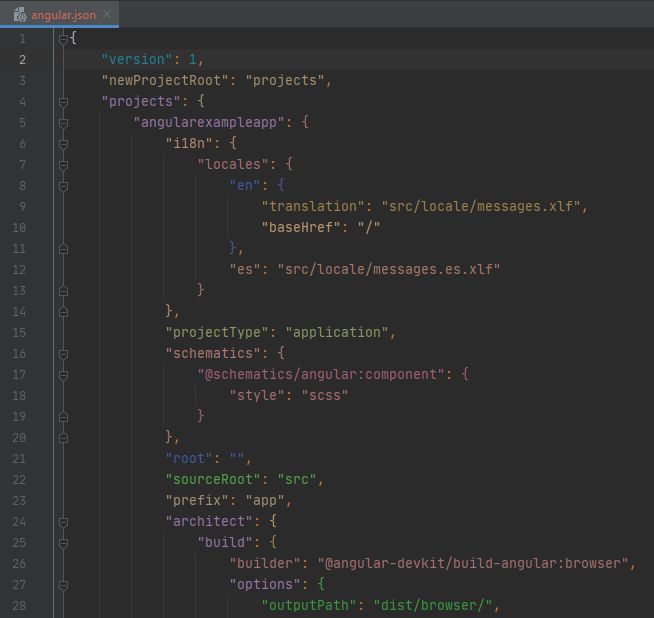The width and height of the screenshot is (654, 618).
Task: Click line number 2 in the gutter
Action: pyautogui.click(x=22, y=60)
